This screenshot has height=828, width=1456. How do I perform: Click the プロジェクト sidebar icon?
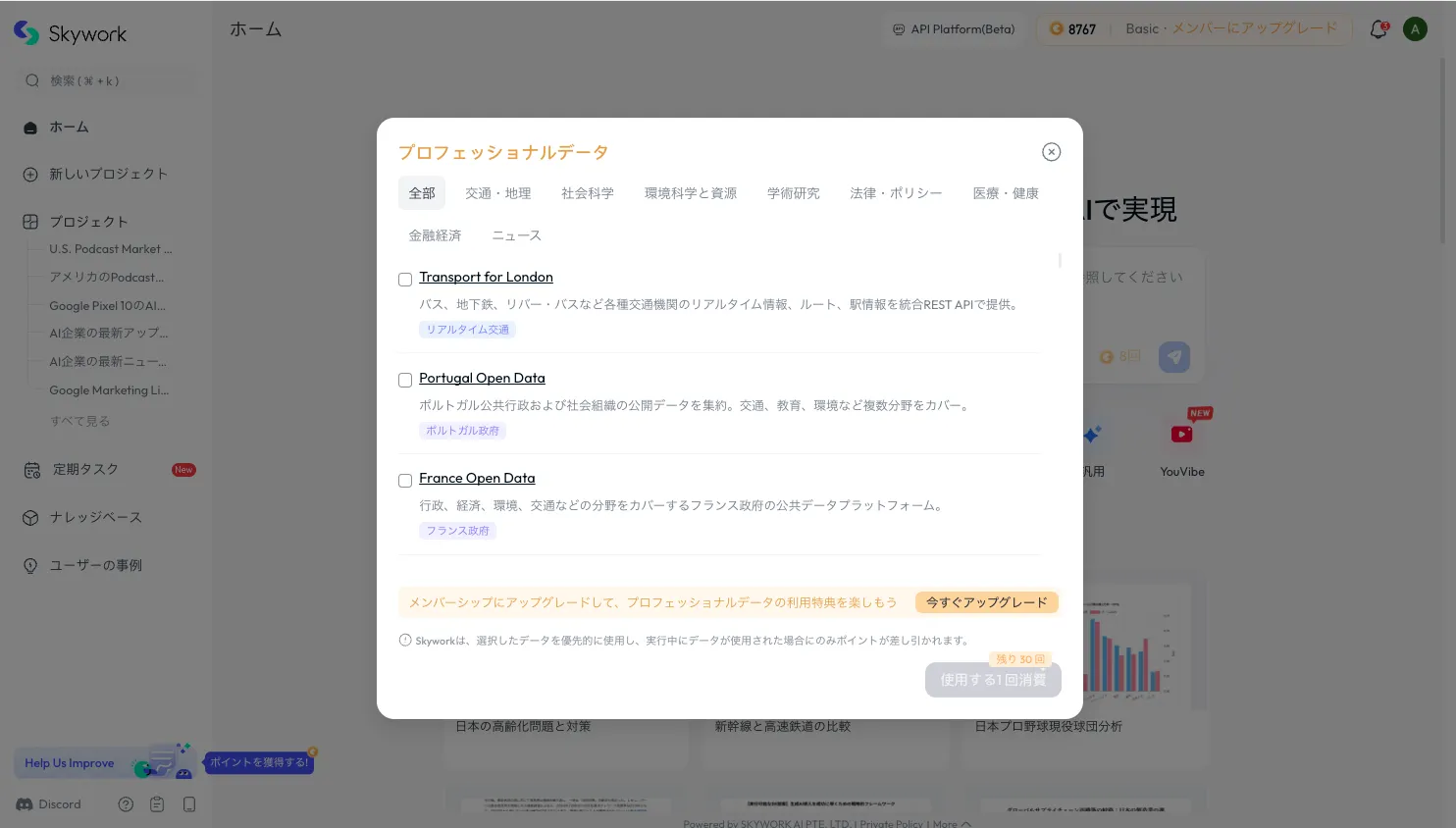[30, 222]
